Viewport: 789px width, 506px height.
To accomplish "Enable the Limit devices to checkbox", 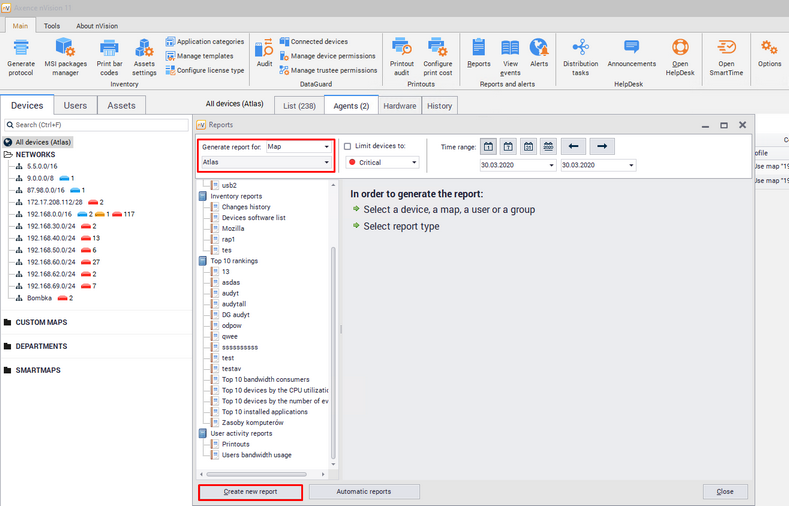I will pyautogui.click(x=348, y=146).
